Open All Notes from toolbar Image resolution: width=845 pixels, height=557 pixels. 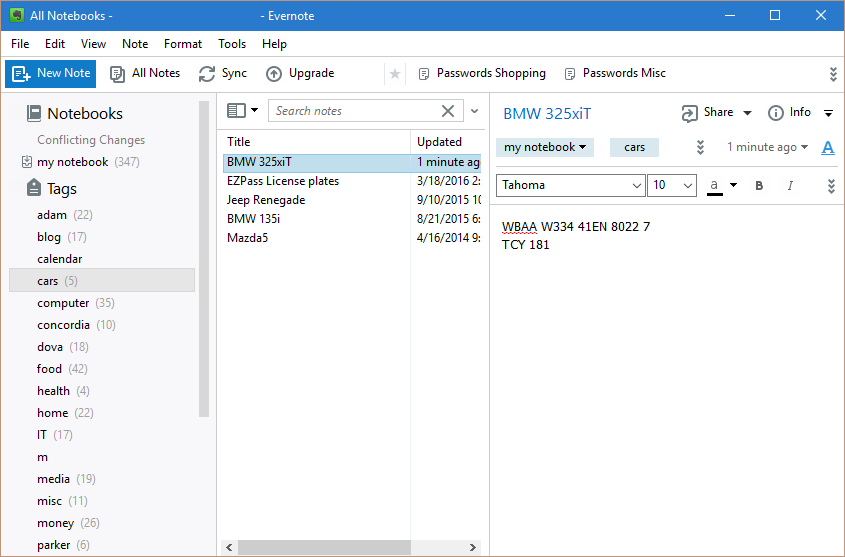pos(145,73)
